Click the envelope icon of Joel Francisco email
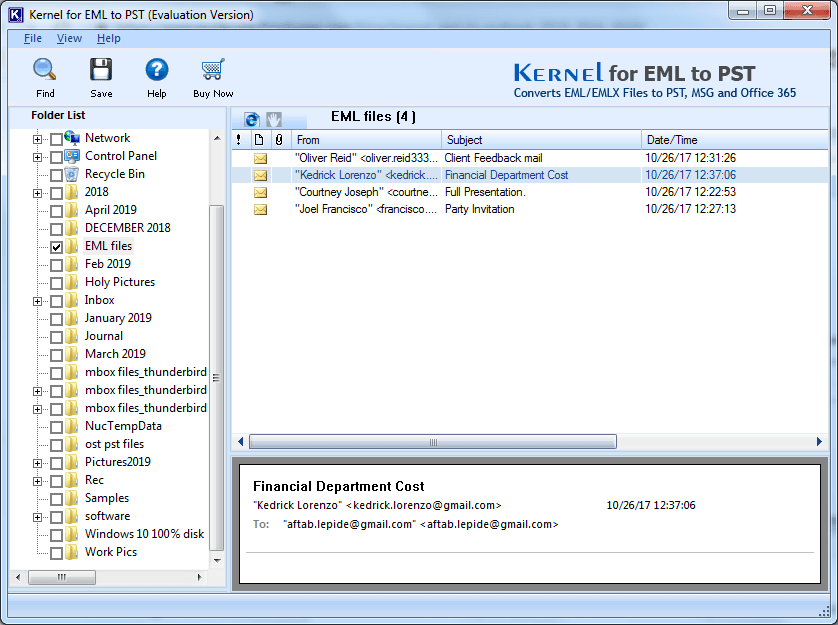This screenshot has width=838, height=625. pyautogui.click(x=260, y=210)
